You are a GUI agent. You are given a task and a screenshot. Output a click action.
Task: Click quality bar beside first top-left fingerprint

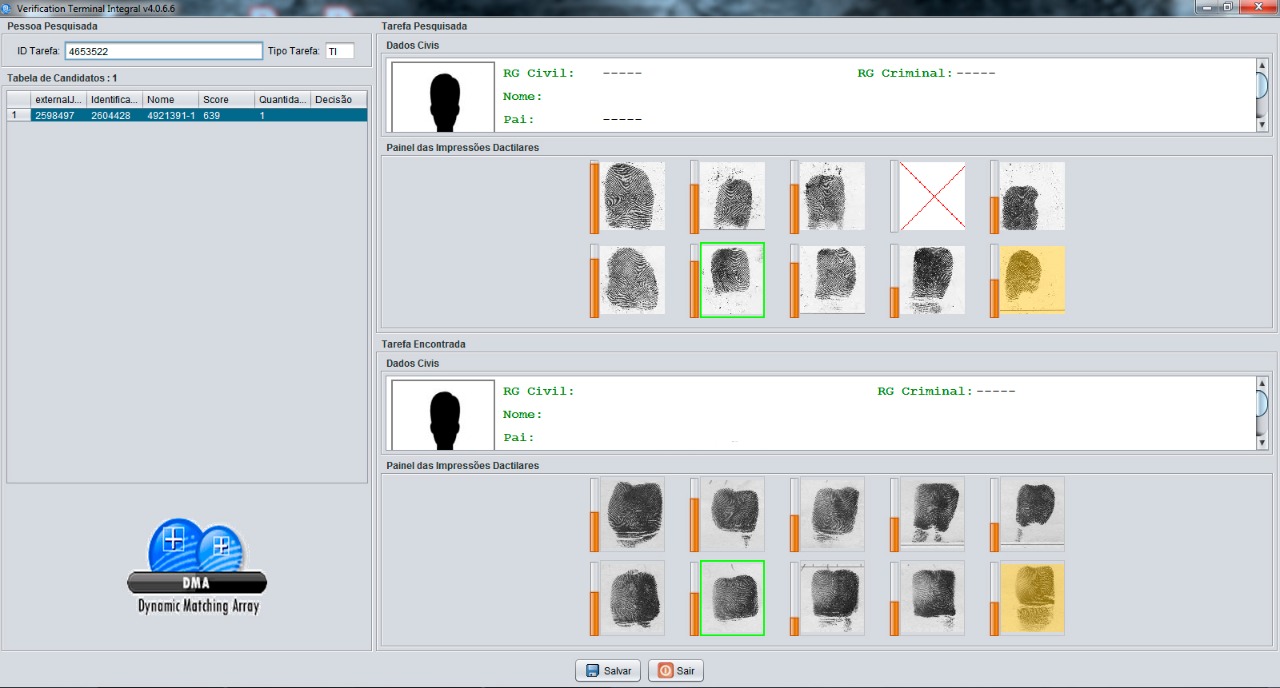594,197
